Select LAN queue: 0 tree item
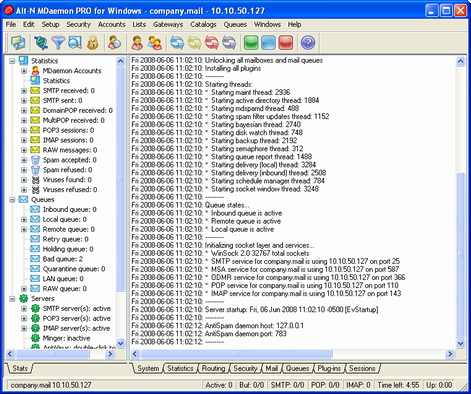The image size is (471, 394). pos(63,279)
